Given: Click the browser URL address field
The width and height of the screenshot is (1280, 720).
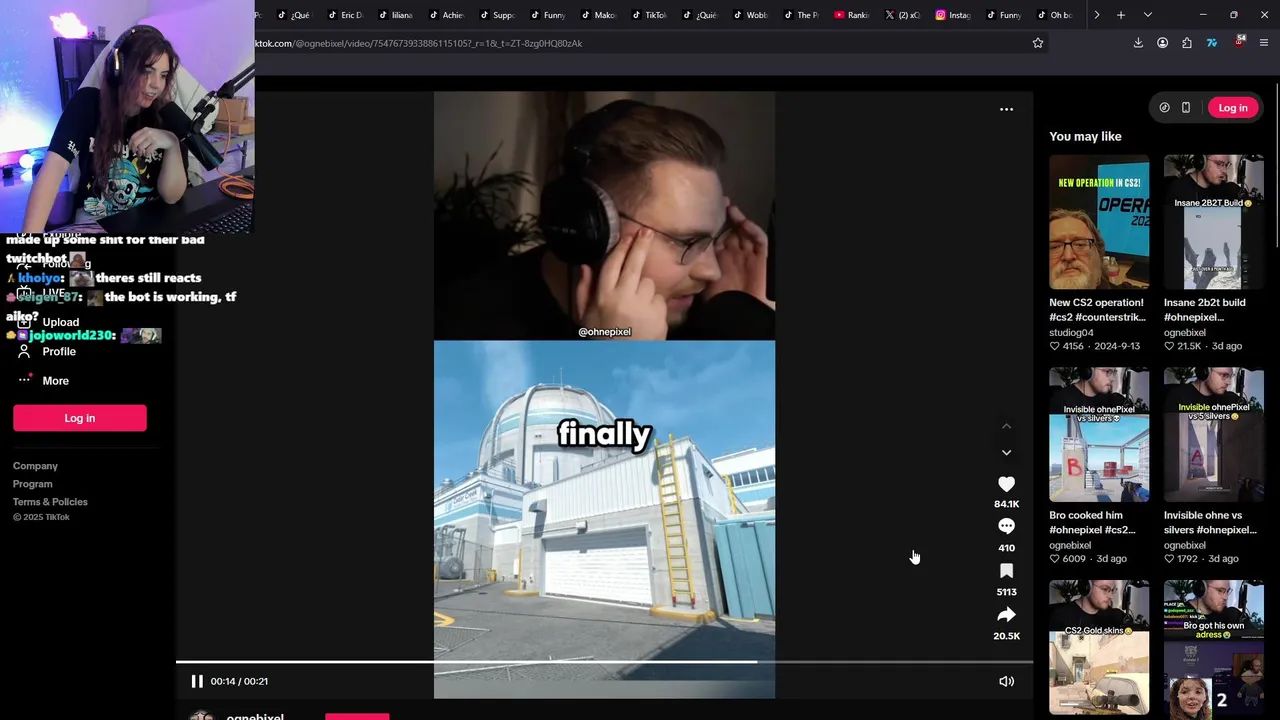Looking at the screenshot, I should (640, 43).
